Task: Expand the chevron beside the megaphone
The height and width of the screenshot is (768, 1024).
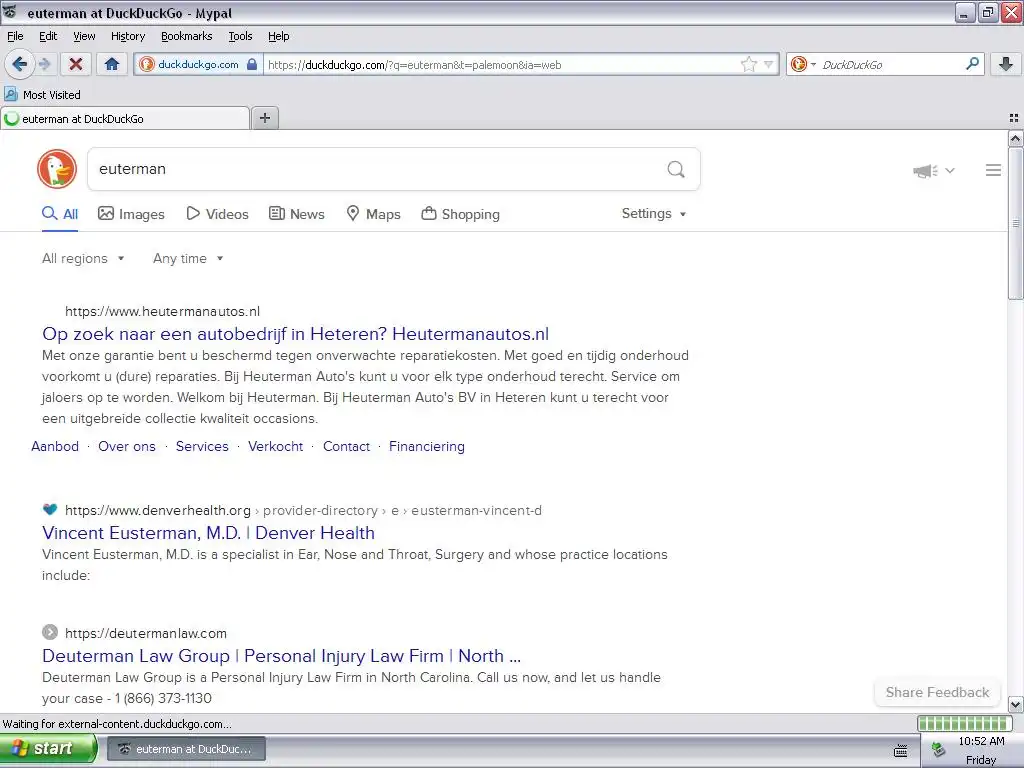Action: click(950, 170)
